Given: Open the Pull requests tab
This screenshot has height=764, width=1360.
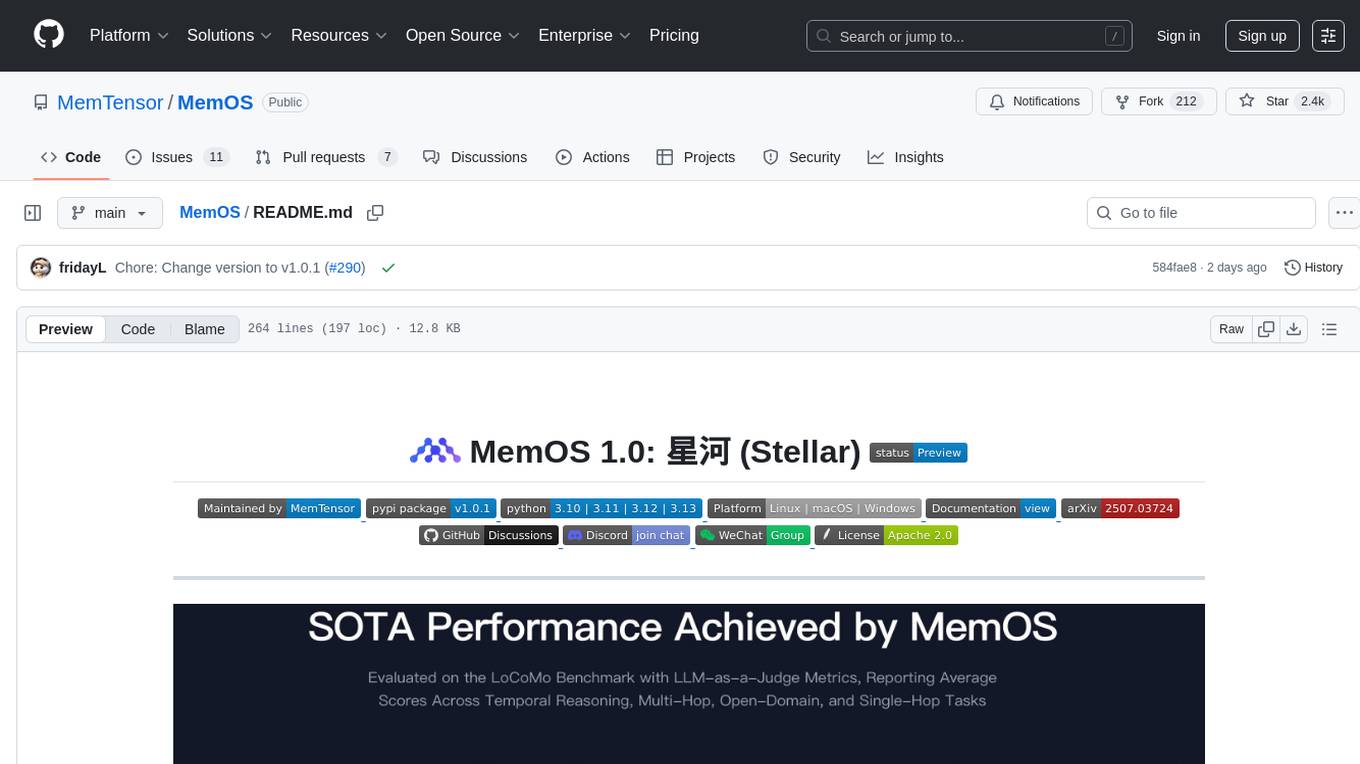Looking at the screenshot, I should click(x=326, y=157).
